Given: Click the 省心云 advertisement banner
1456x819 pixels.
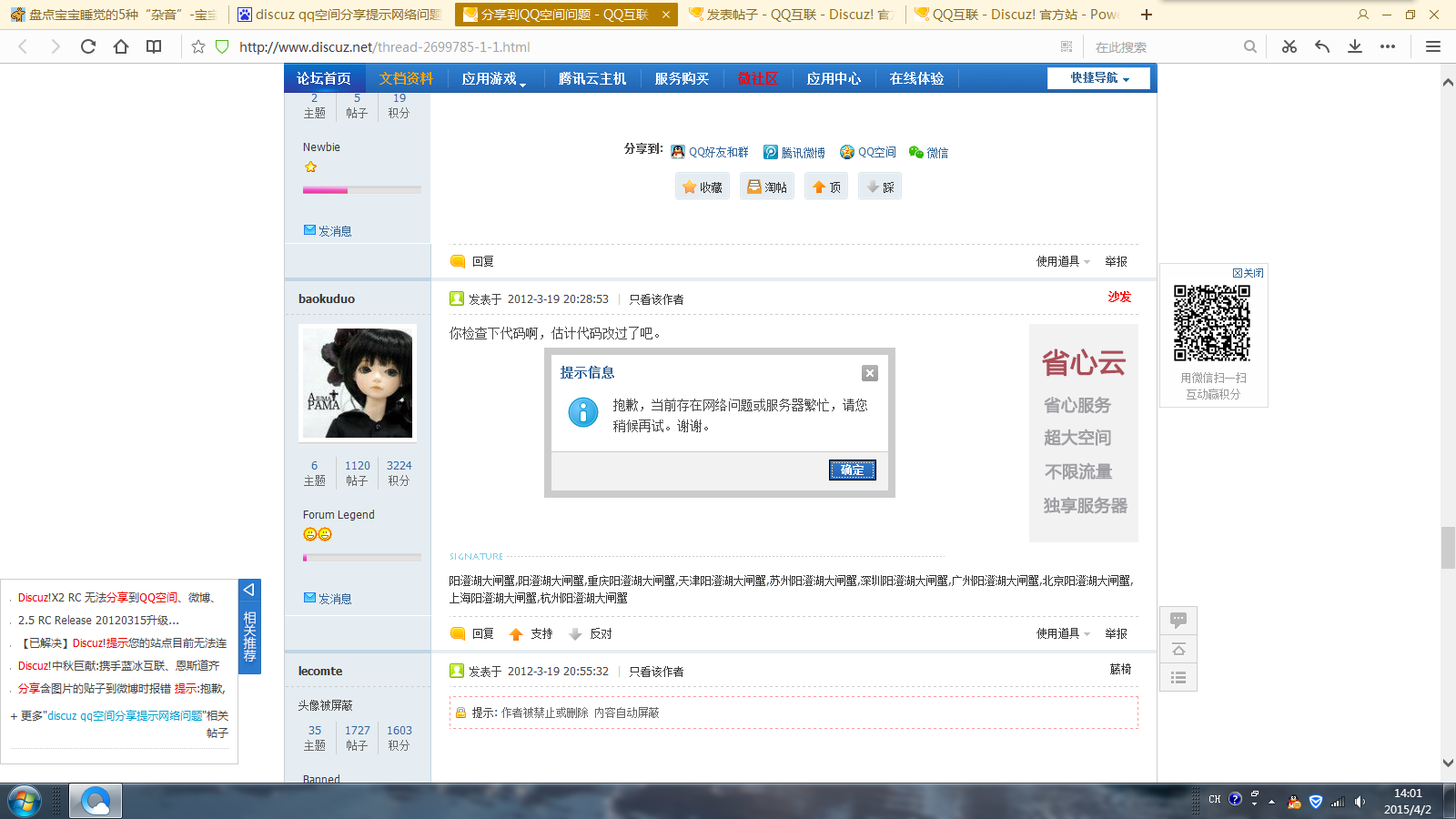Looking at the screenshot, I should click(1084, 433).
